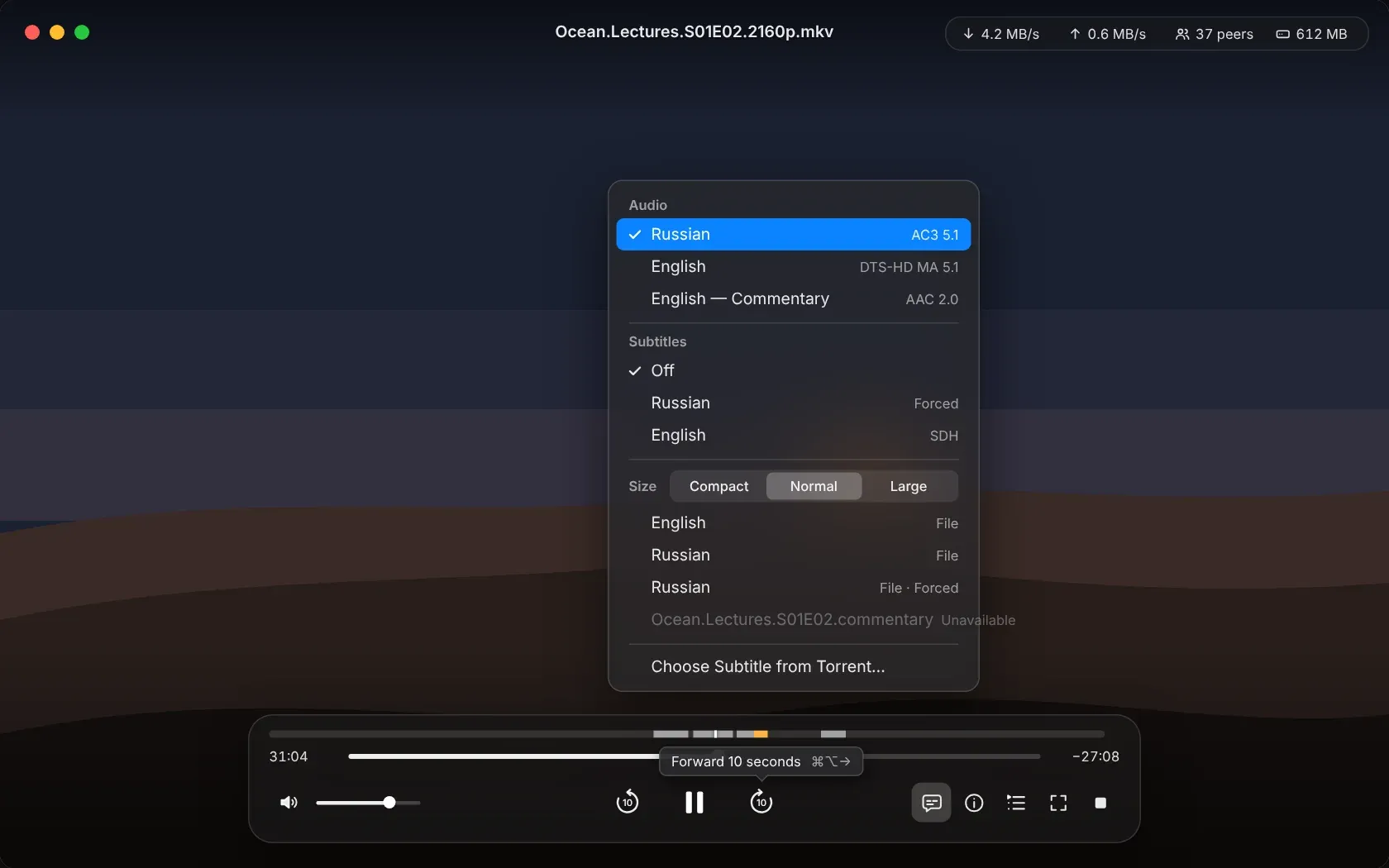Click unavailable Ocean.Lectures.S01E02.commentary entry

click(794, 619)
